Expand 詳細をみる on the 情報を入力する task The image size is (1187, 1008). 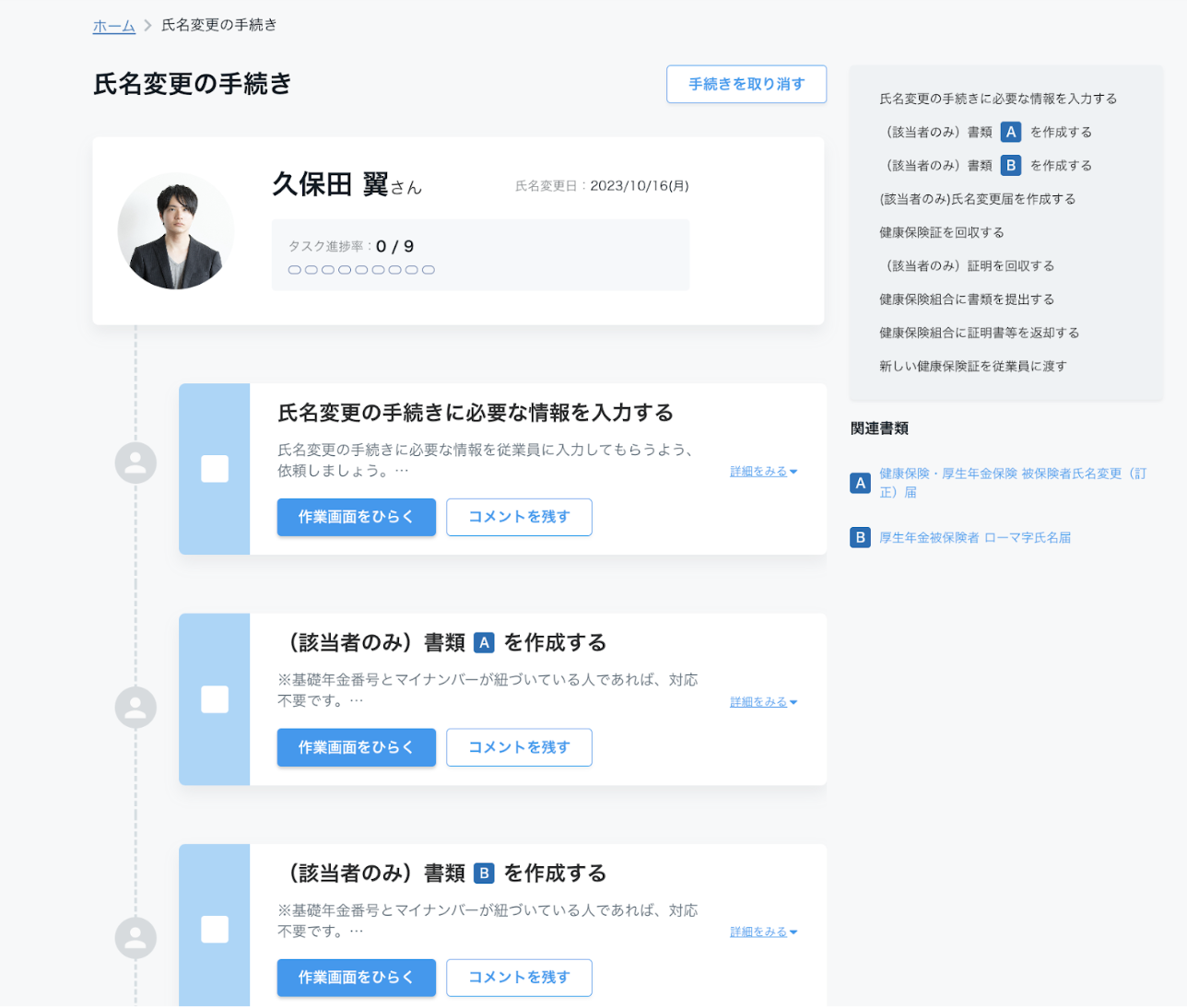[764, 472]
